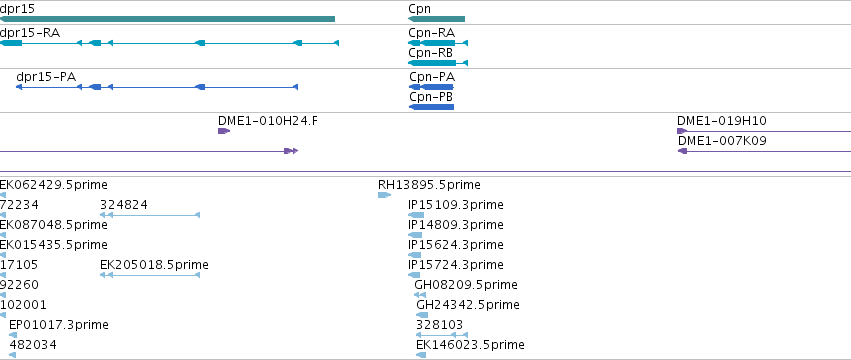Select the IP15724.3prime EST glyph
Image resolution: width=851 pixels, height=360 pixels.
[414, 275]
